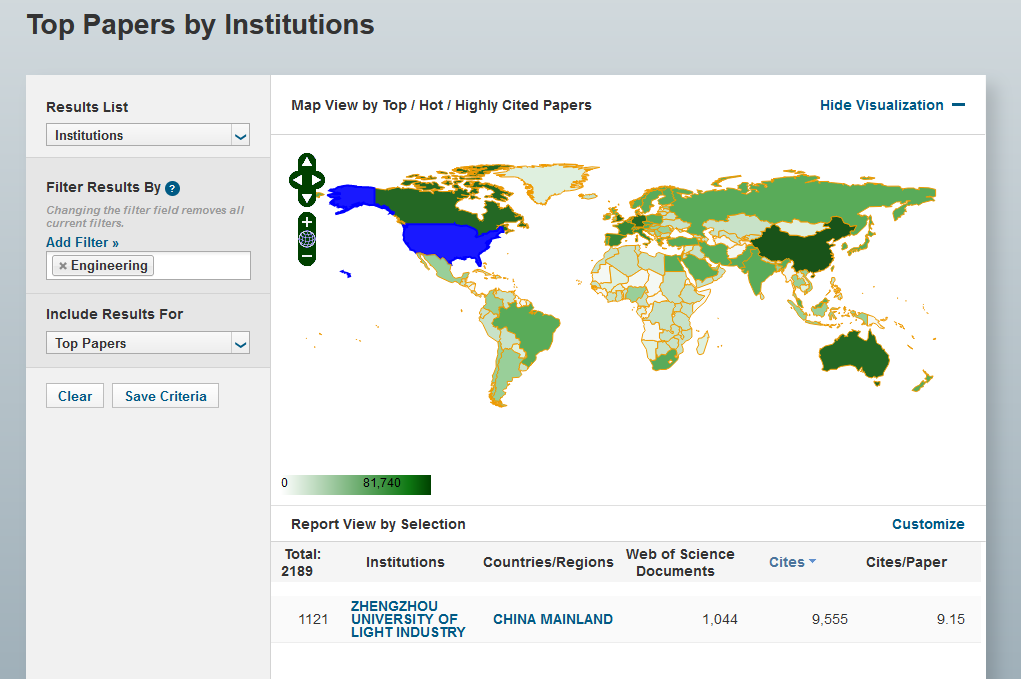1021x679 pixels.
Task: Pan the map up with the arrow
Action: pos(307,162)
